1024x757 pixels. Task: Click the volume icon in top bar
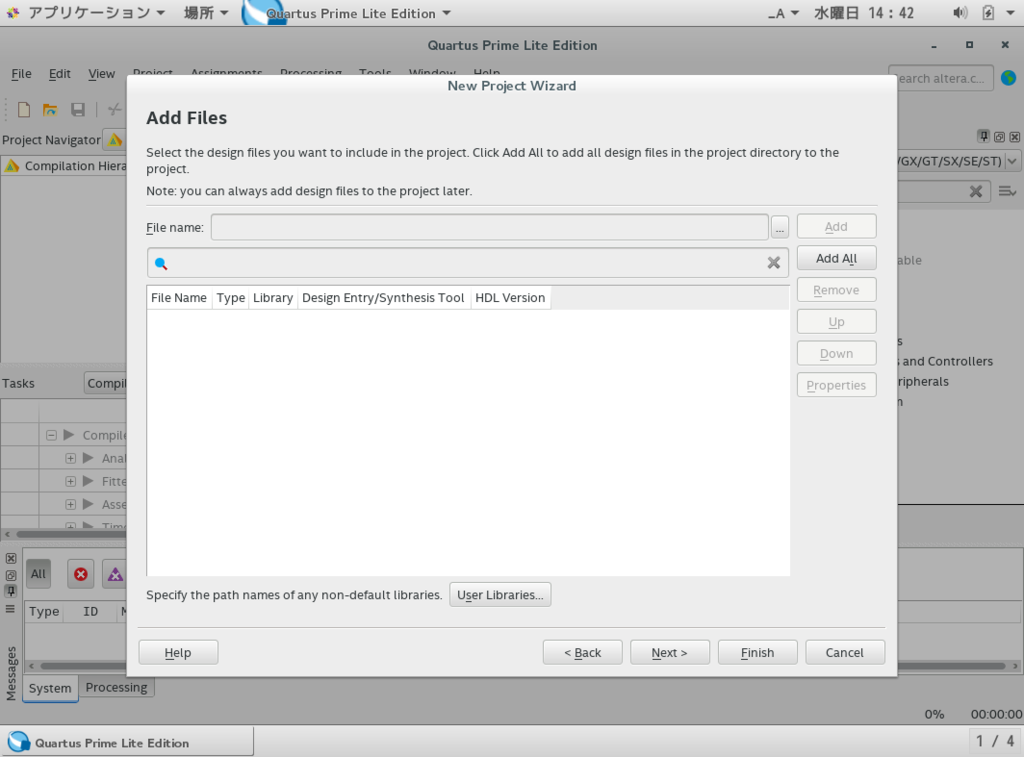[x=960, y=12]
